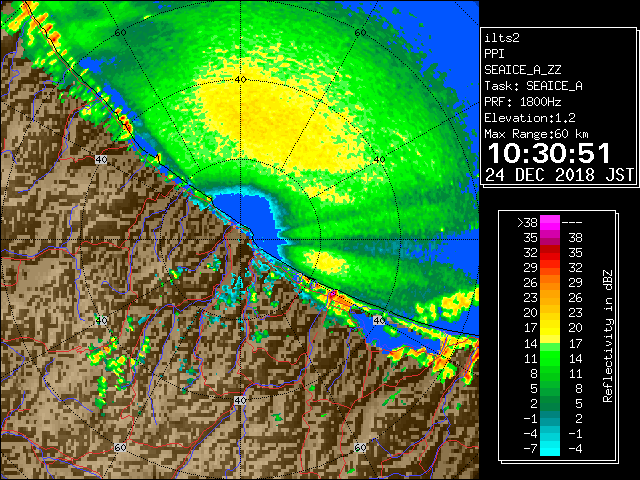Click the "-7" legend label

[530, 449]
